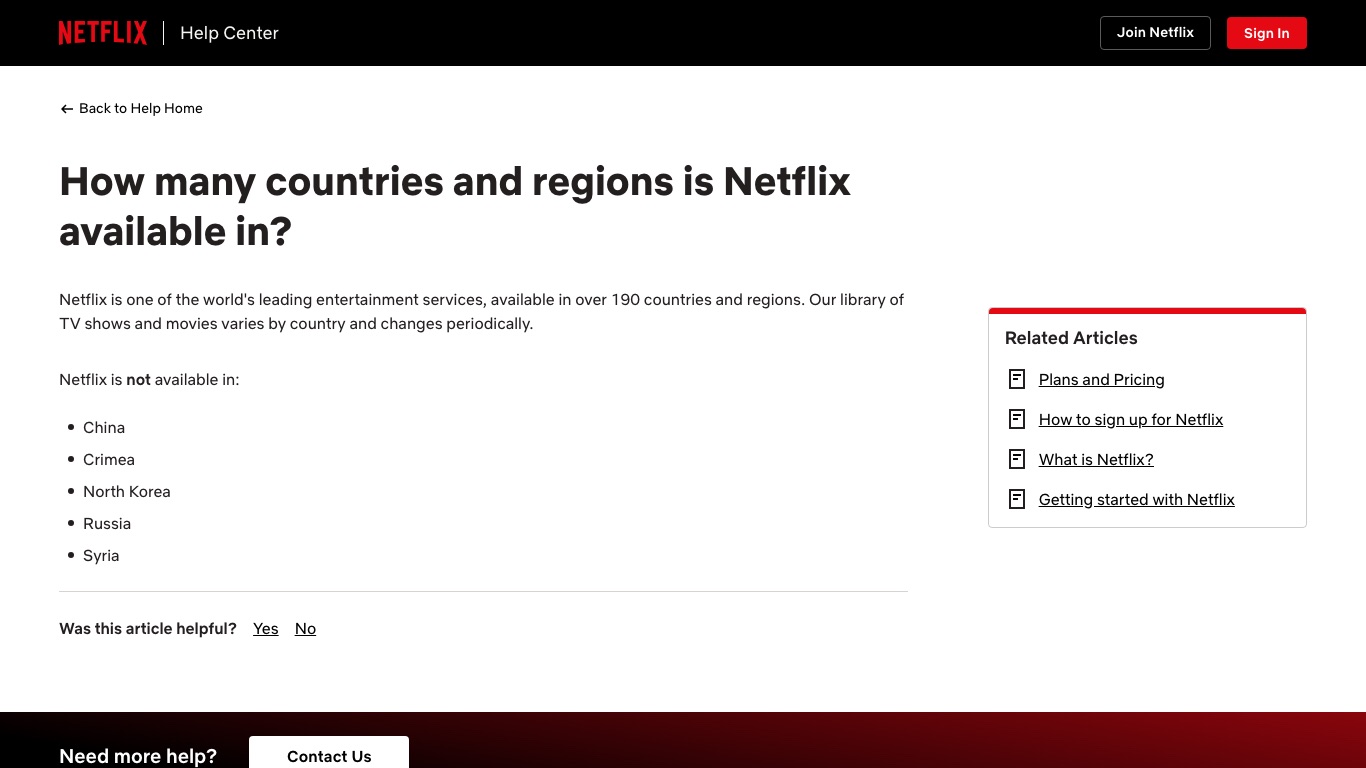The height and width of the screenshot is (768, 1366).
Task: Open How to sign up for Netflix
Action: pos(1131,419)
